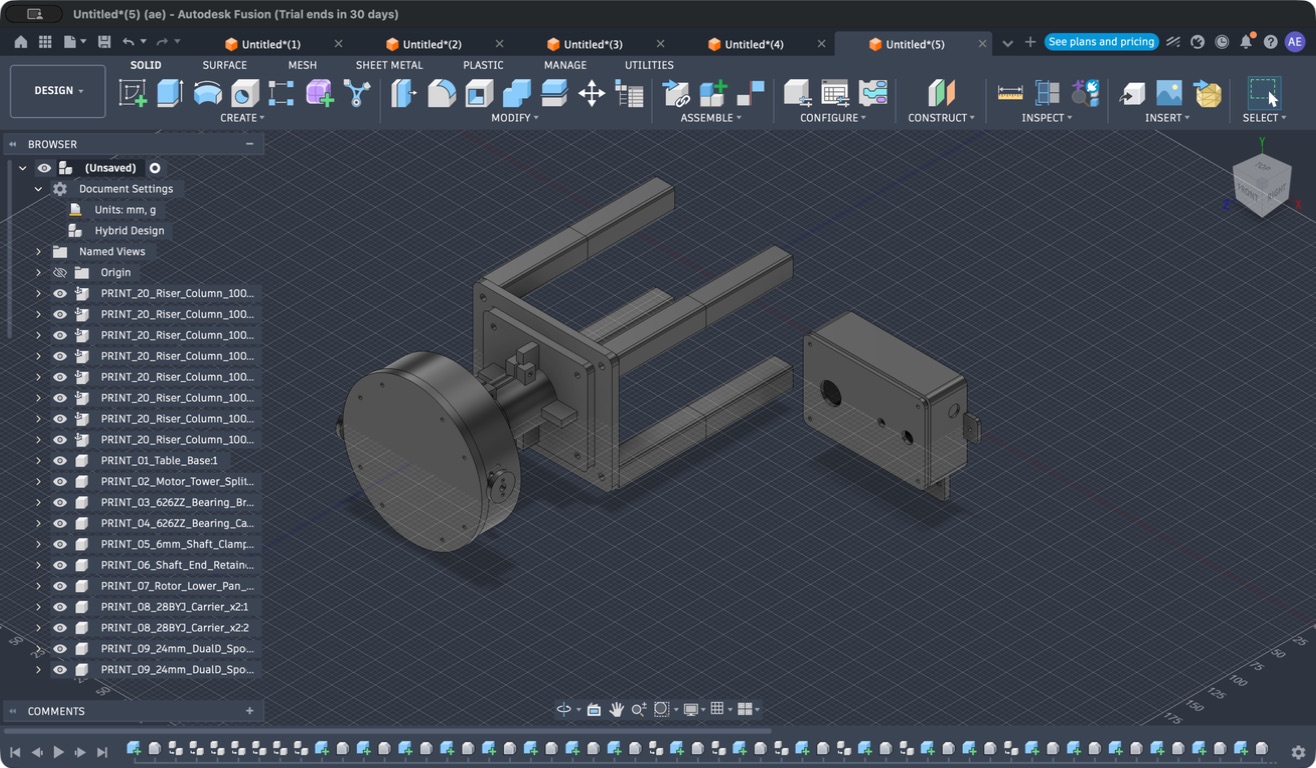Hide the PRINT_05_6mm_Shaft_Clamp component
Viewport: 1316px width, 768px height.
[x=60, y=544]
